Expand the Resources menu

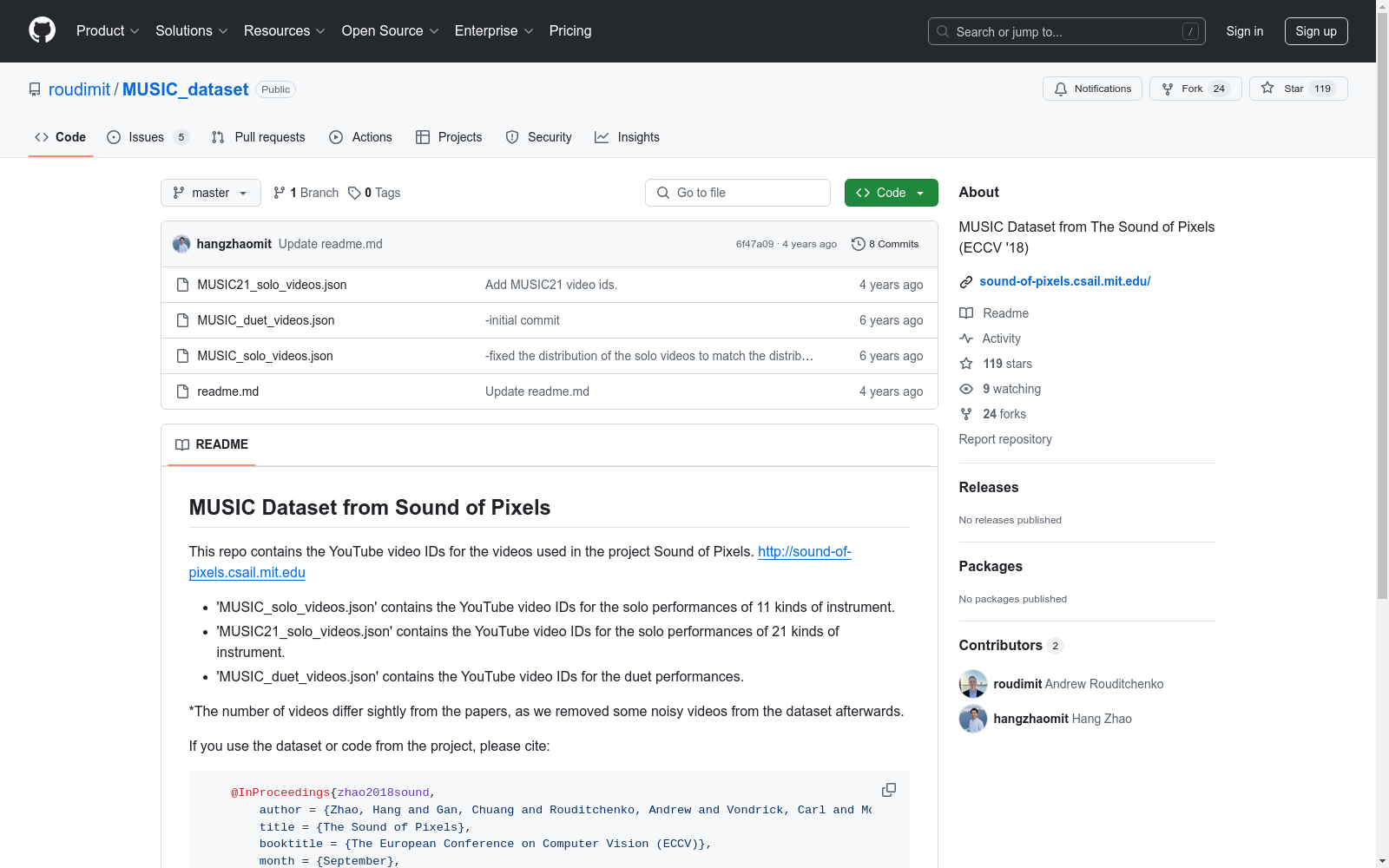pos(285,31)
